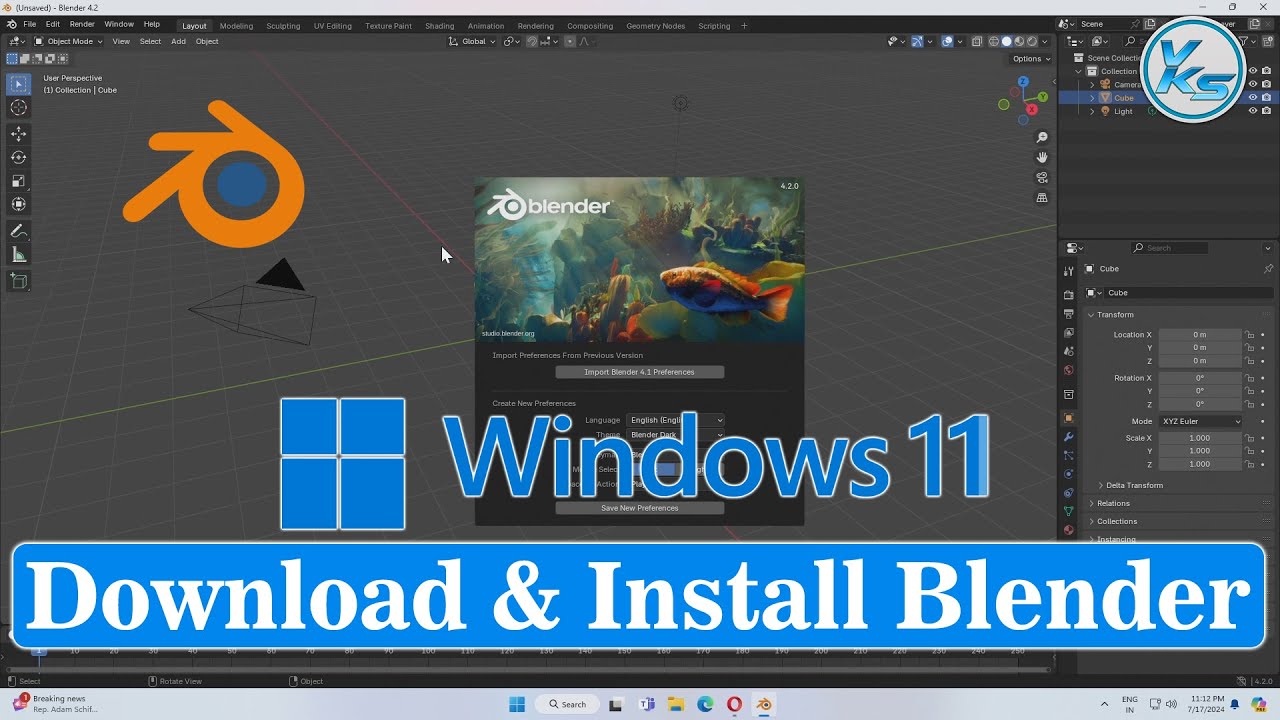
Task: Disable camera render visibility for the Cube
Action: click(x=1265, y=97)
